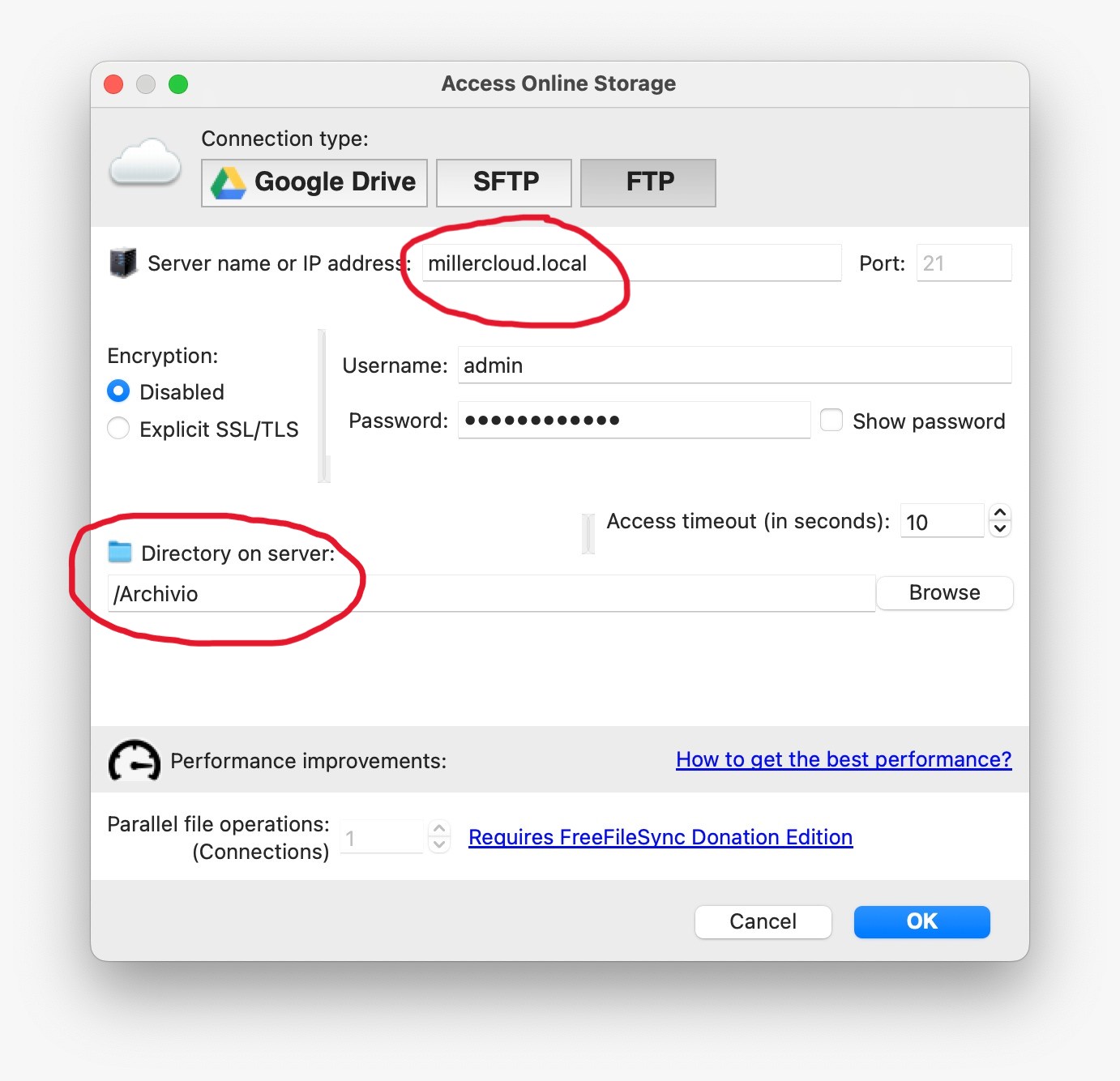Image resolution: width=1120 pixels, height=1081 pixels.
Task: Select the FTP connection type
Action: coord(648,182)
